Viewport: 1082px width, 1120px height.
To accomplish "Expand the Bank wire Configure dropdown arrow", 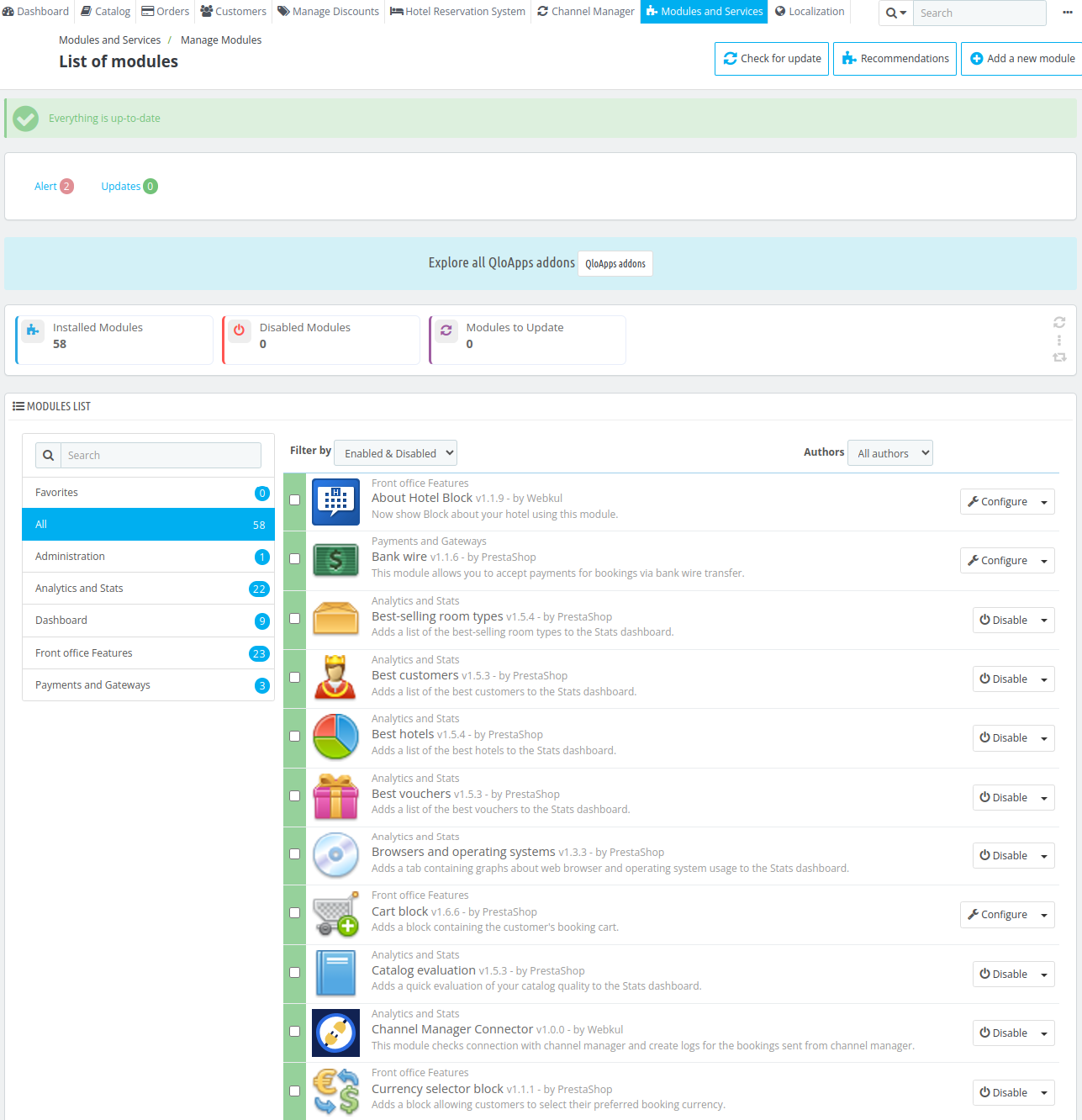I will click(x=1044, y=561).
